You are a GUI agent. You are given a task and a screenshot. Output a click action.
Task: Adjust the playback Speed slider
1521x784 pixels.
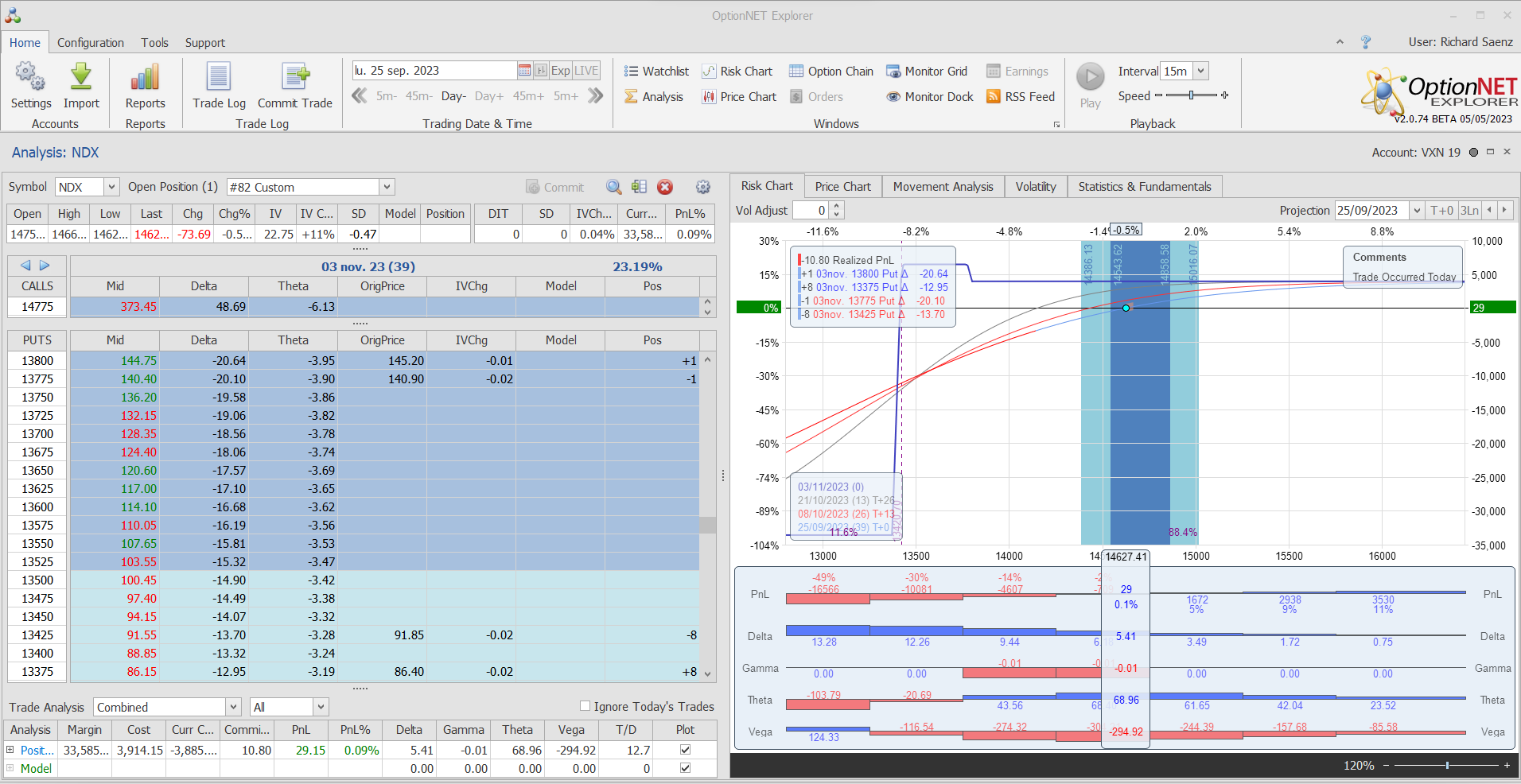(1191, 95)
